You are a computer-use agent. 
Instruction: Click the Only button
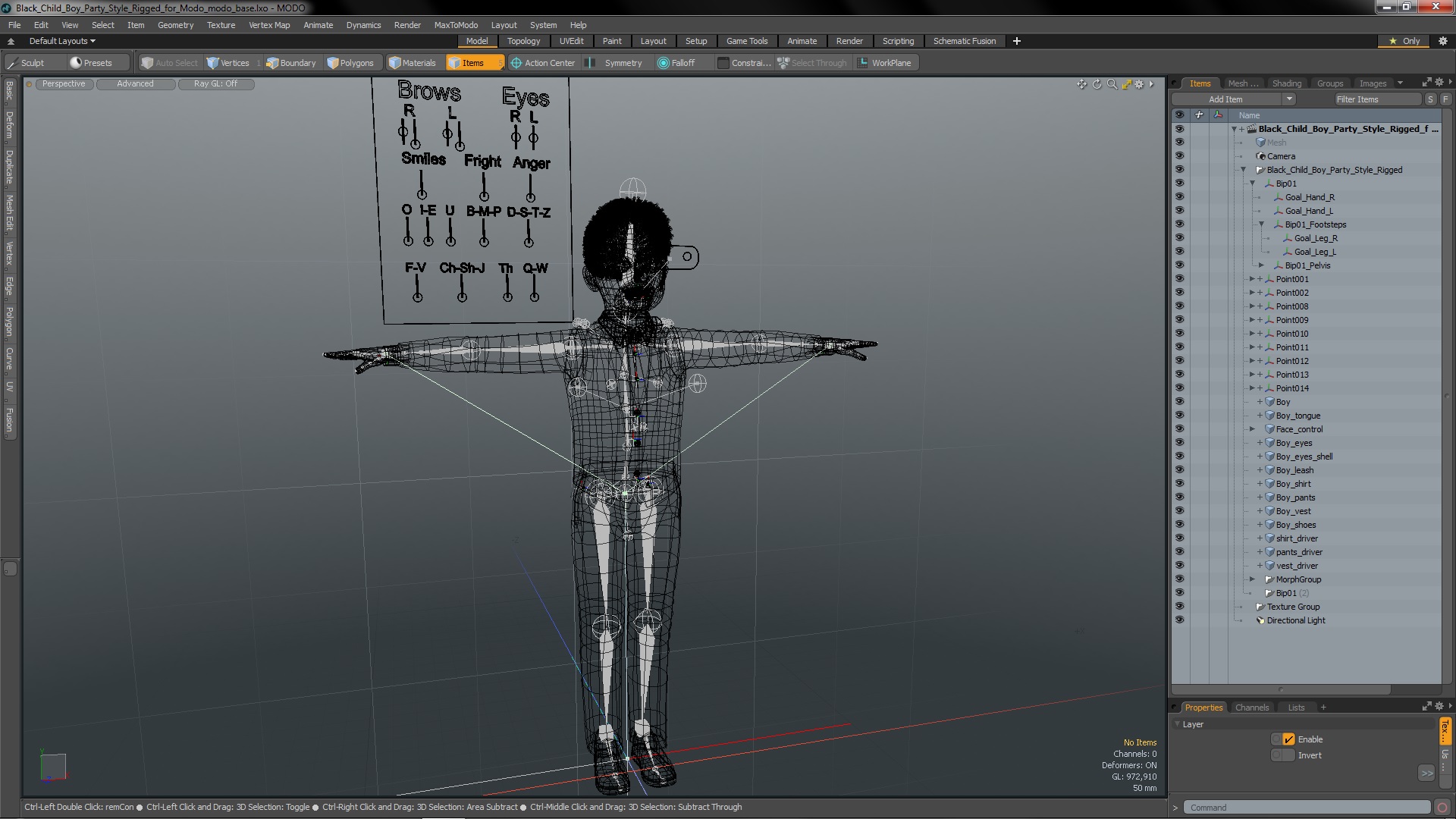pos(1404,41)
